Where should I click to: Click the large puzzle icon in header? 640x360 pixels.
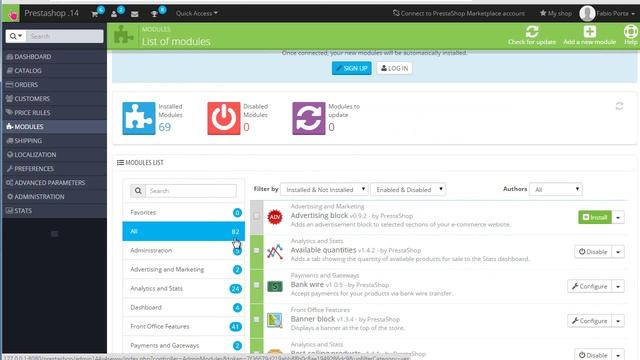tap(123, 35)
